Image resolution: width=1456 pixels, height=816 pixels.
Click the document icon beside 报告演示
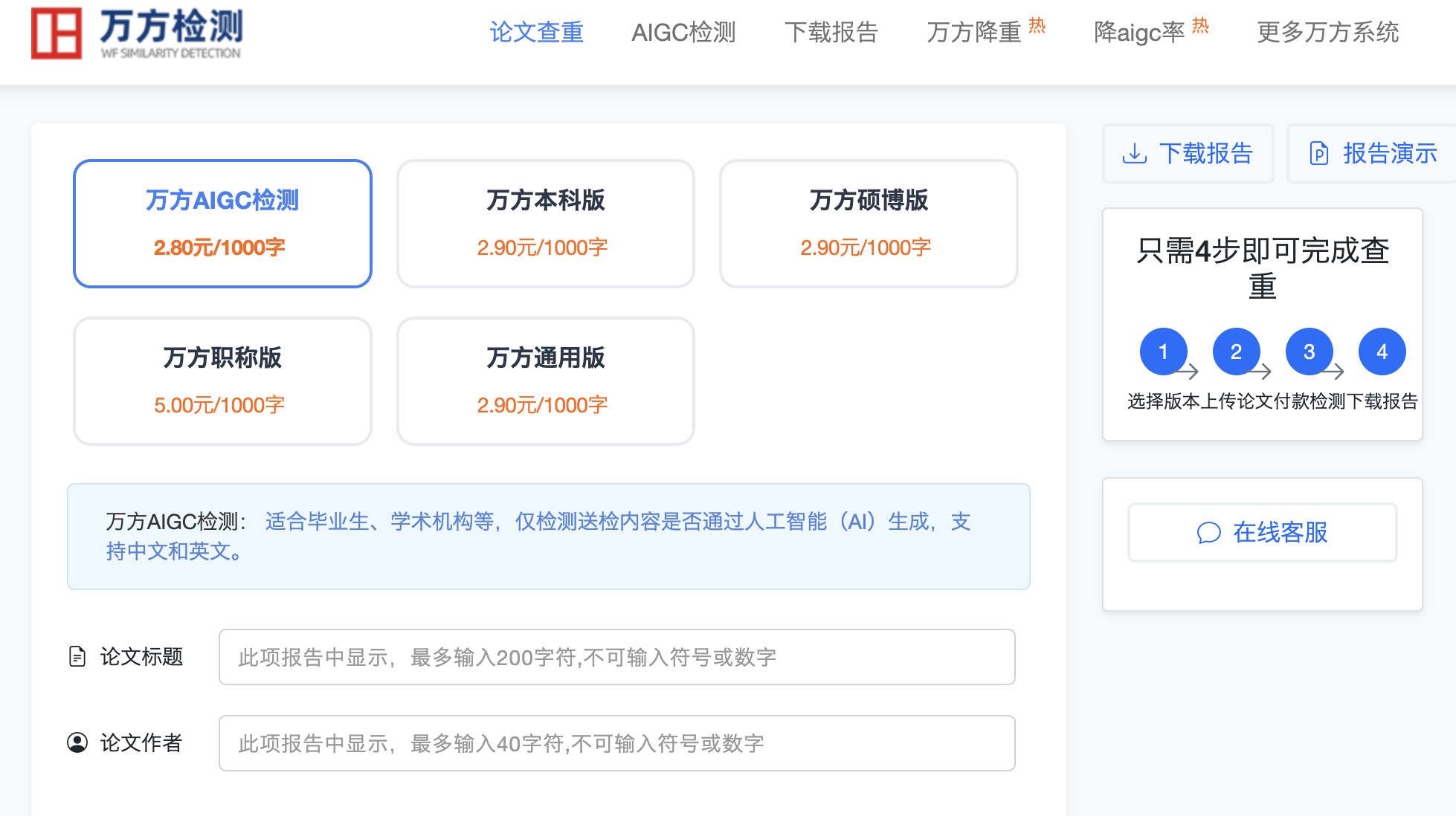1318,153
